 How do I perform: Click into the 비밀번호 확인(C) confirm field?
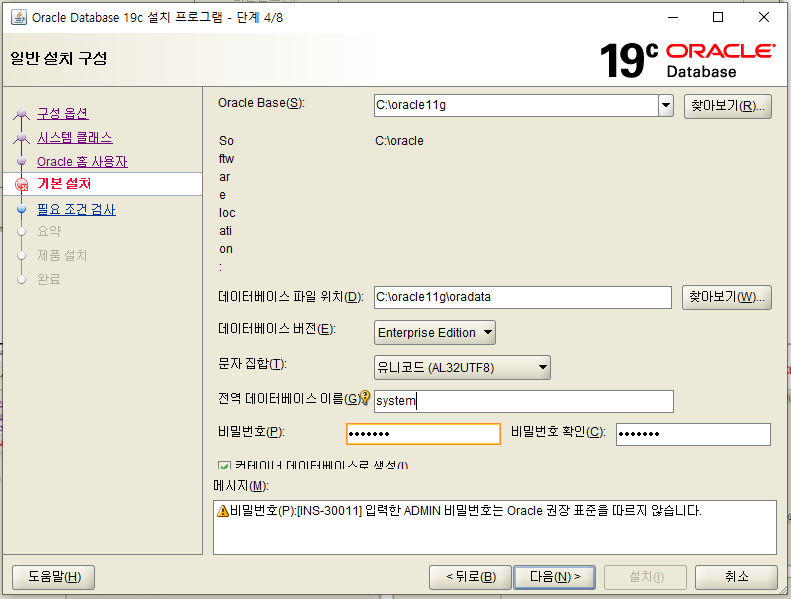(693, 434)
